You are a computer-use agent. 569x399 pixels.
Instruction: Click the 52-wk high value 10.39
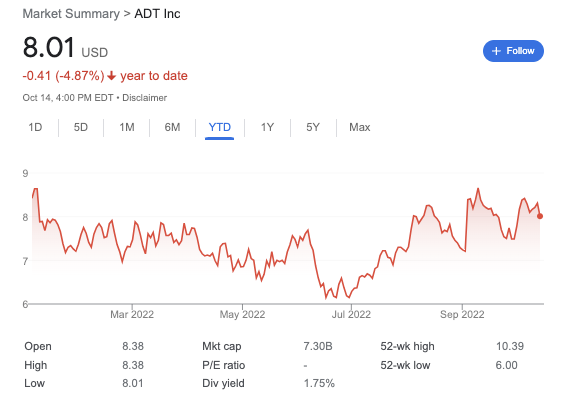510,346
